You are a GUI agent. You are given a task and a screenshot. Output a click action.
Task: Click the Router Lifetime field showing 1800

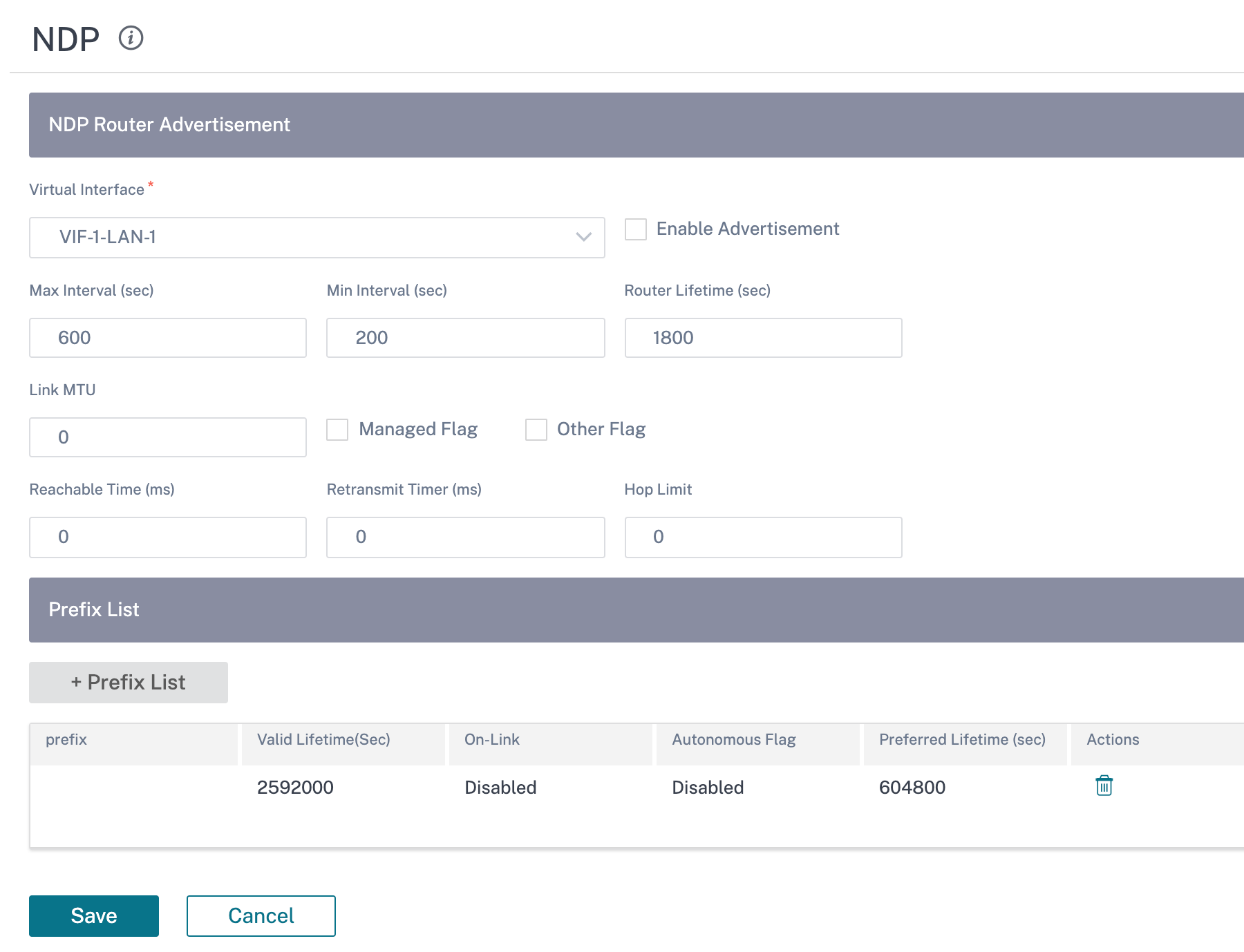[x=764, y=338]
